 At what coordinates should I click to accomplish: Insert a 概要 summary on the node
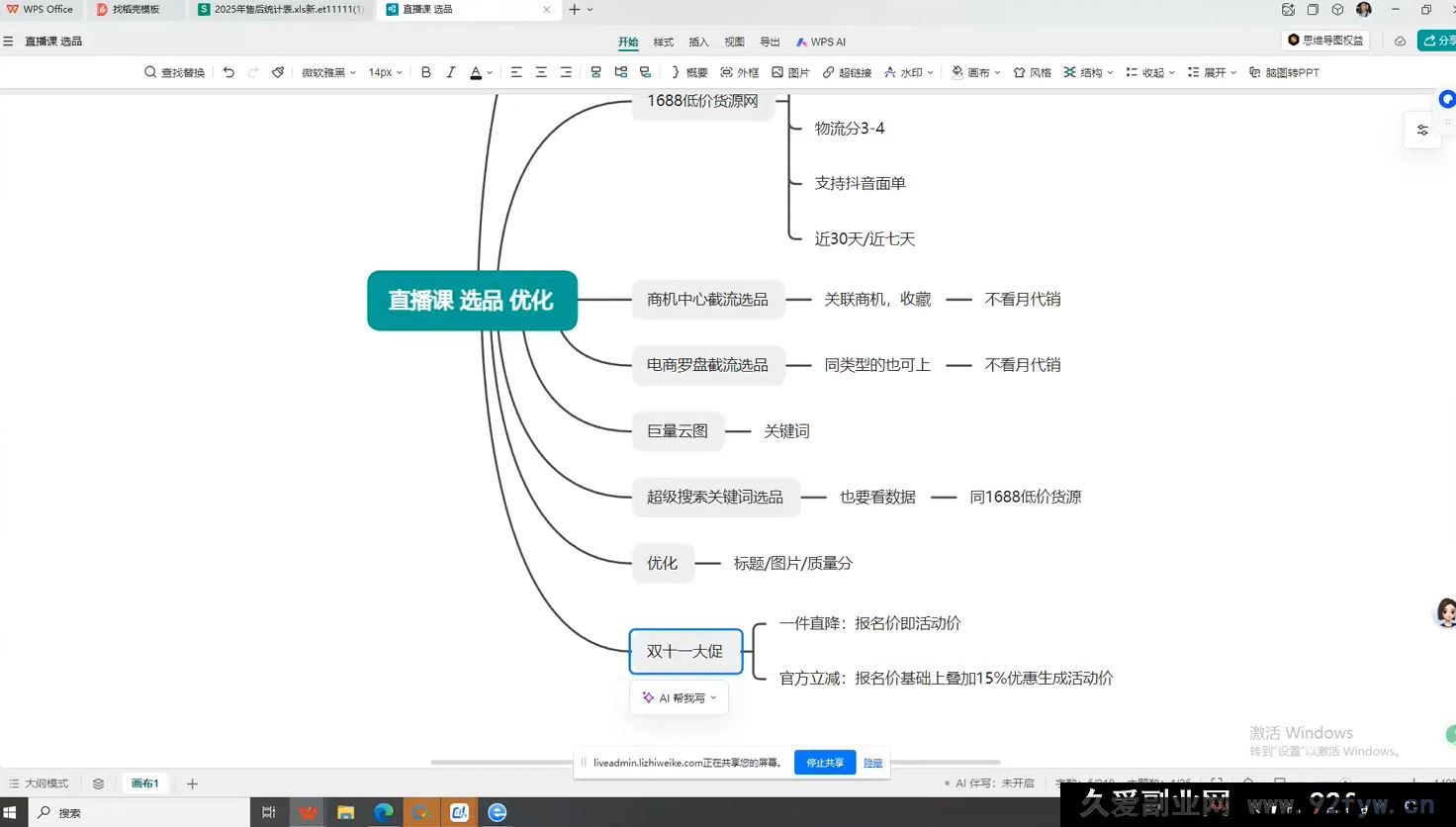point(687,71)
